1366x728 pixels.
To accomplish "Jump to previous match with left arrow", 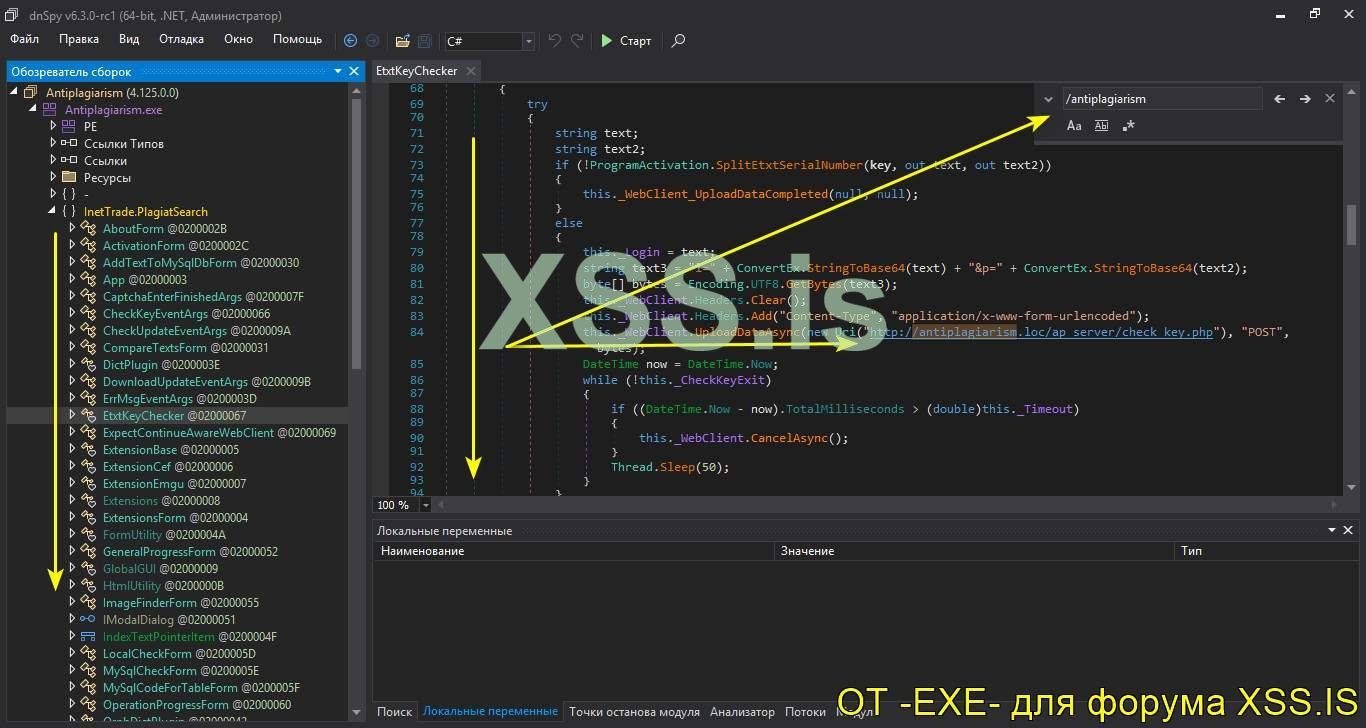I will point(1280,99).
